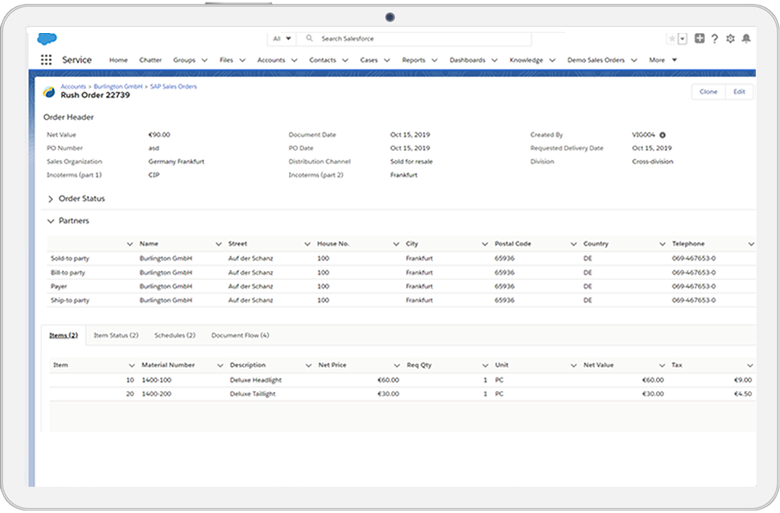Switch to the Schedules (2) tab
Image resolution: width=780 pixels, height=513 pixels.
point(175,335)
